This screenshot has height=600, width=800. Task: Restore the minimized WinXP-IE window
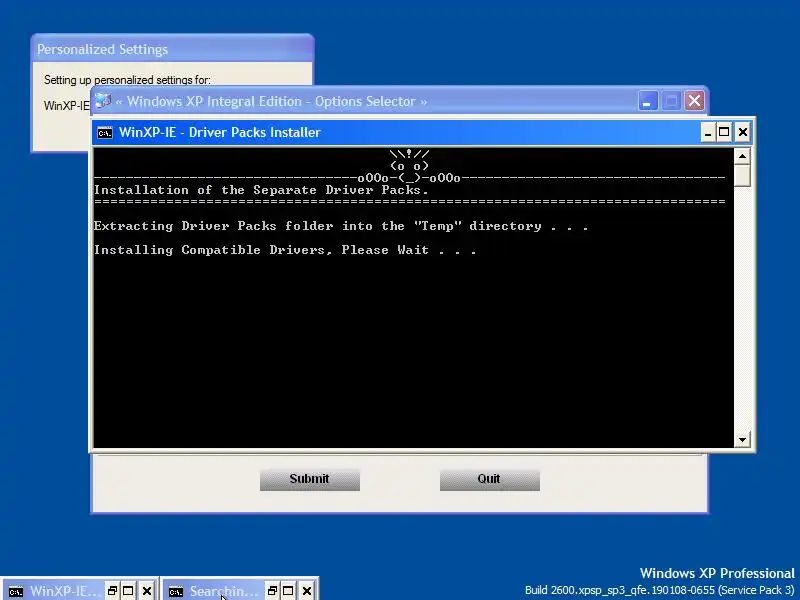[112, 591]
